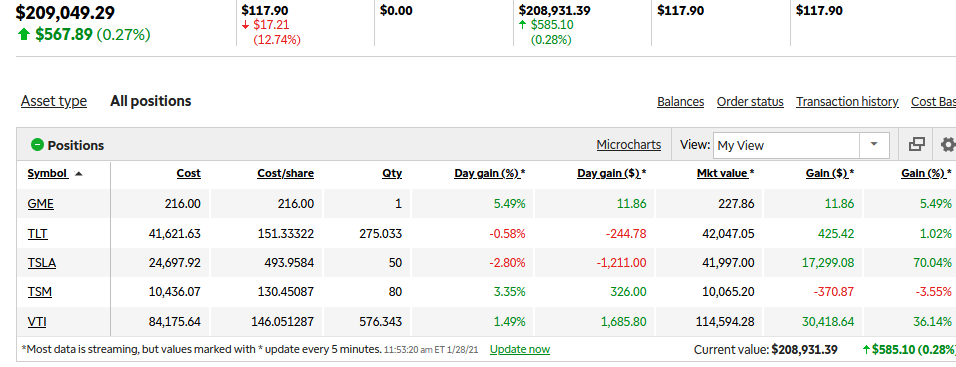956x367 pixels.
Task: Open the GME symbol link
Action: 41,204
